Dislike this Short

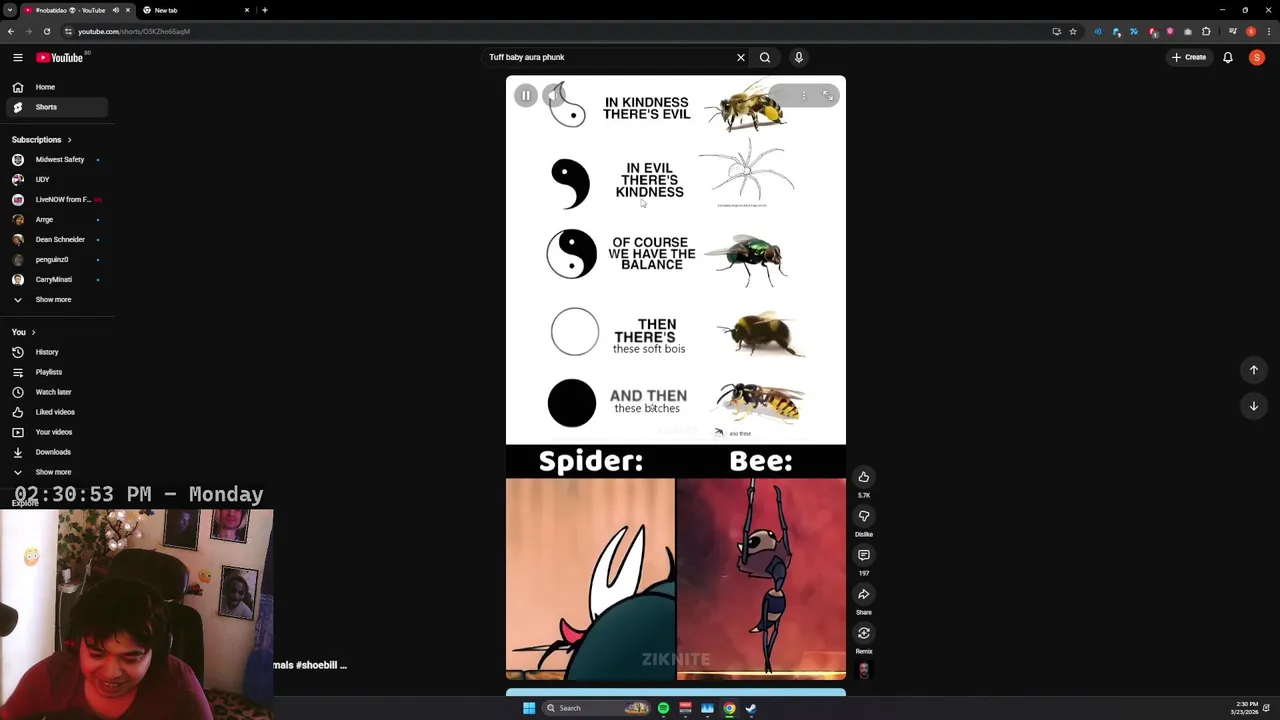tap(864, 516)
